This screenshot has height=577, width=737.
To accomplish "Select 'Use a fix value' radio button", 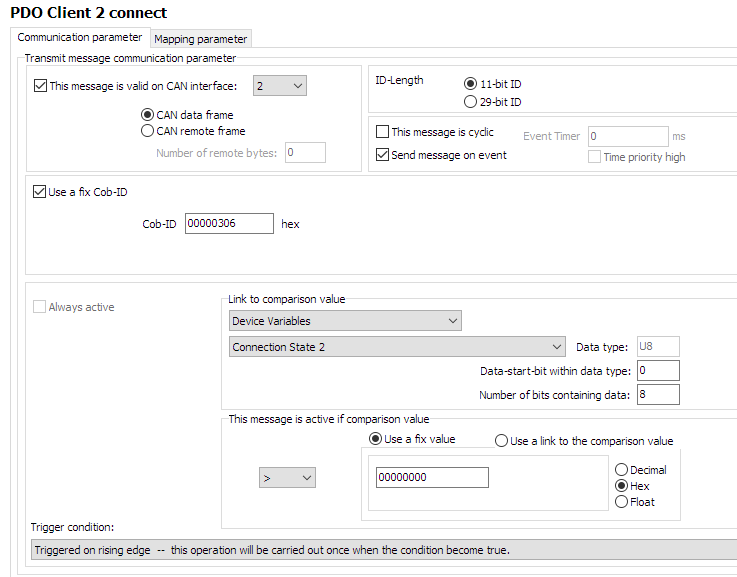I will (376, 440).
